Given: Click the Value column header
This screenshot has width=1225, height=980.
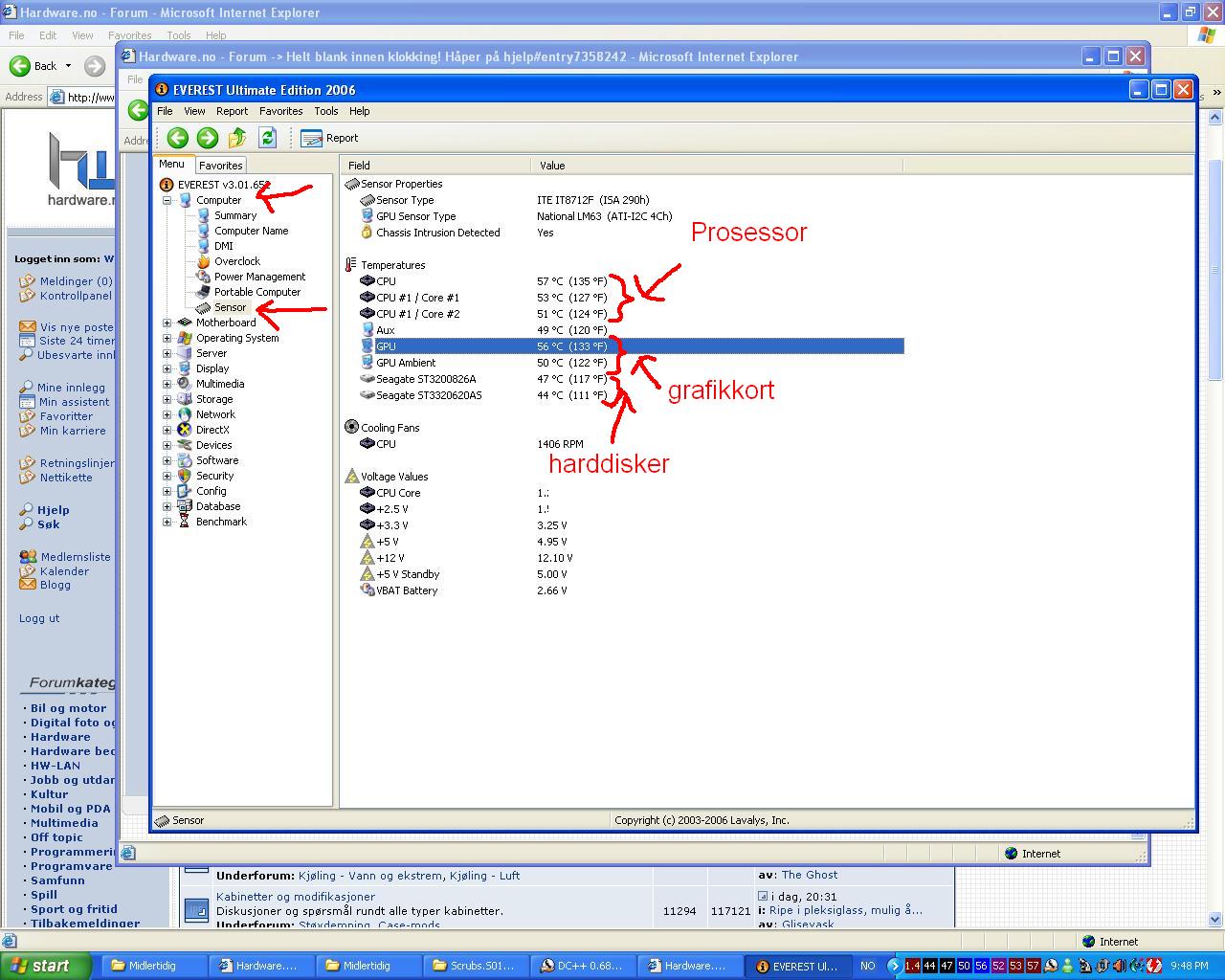Looking at the screenshot, I should click(717, 166).
